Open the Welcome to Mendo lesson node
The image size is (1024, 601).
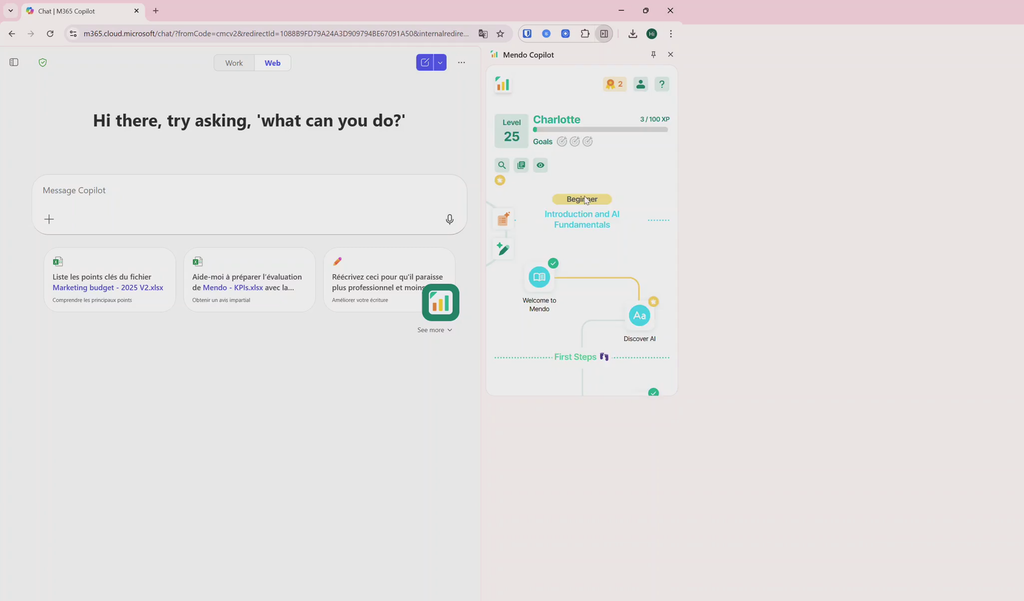539,277
